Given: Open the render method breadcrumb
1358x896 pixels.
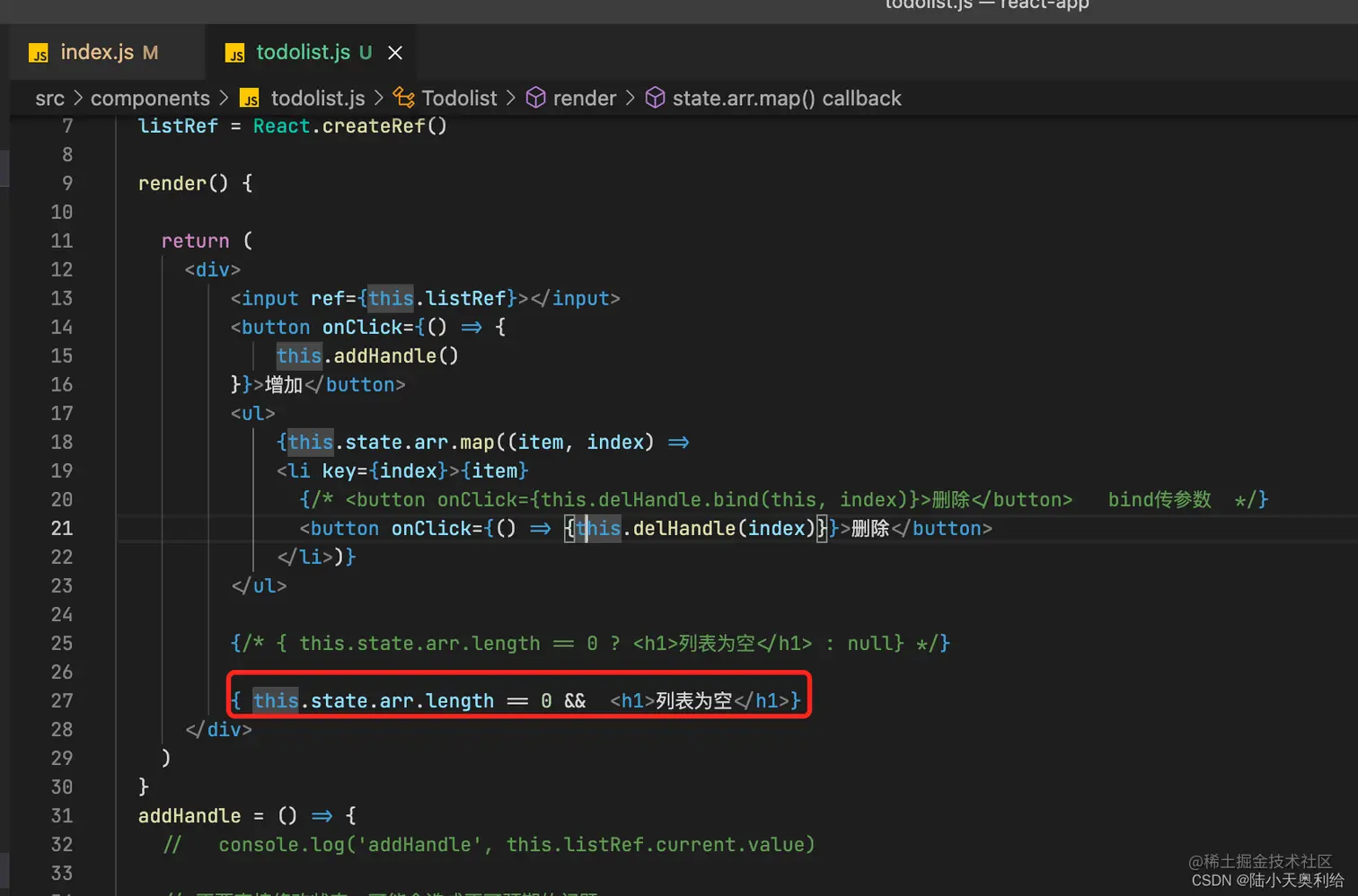Looking at the screenshot, I should tap(585, 98).
